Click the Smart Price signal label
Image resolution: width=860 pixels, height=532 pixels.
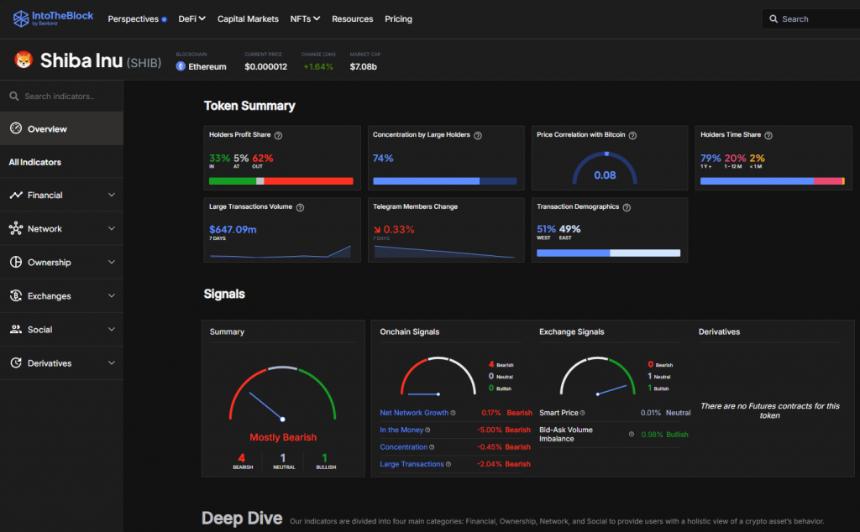[x=559, y=413]
